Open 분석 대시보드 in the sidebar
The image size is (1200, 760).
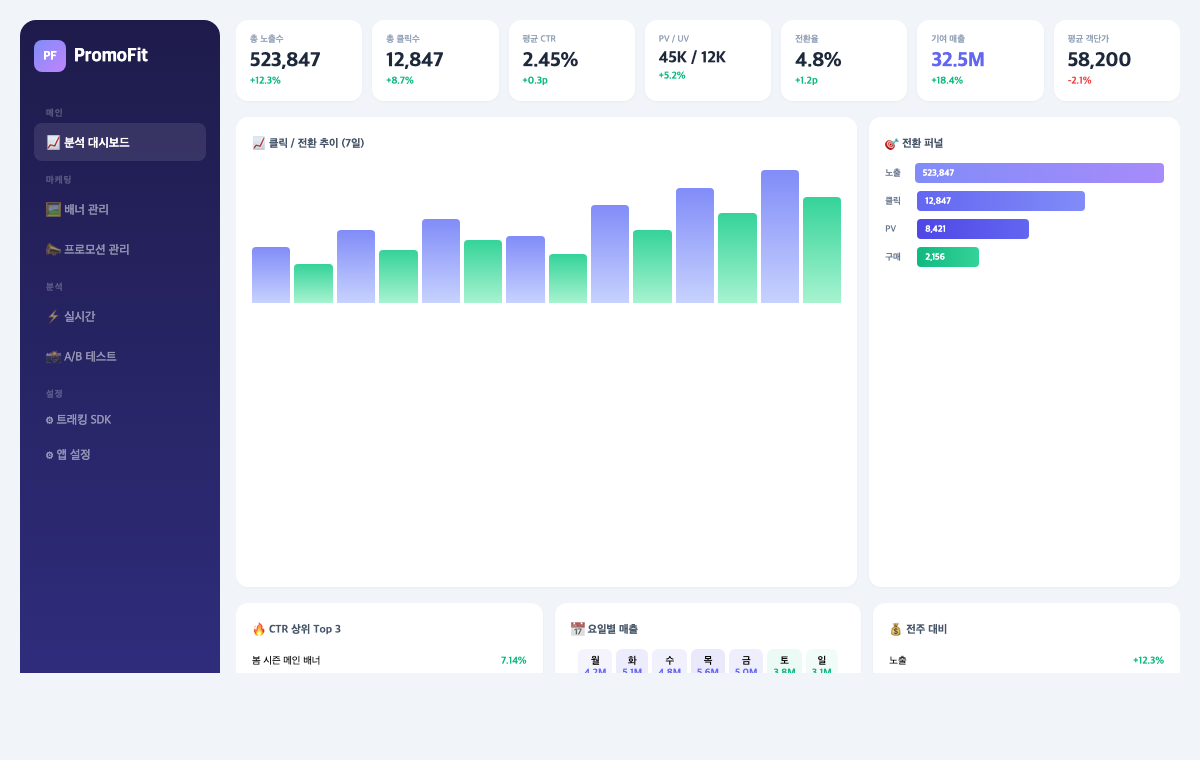[120, 142]
